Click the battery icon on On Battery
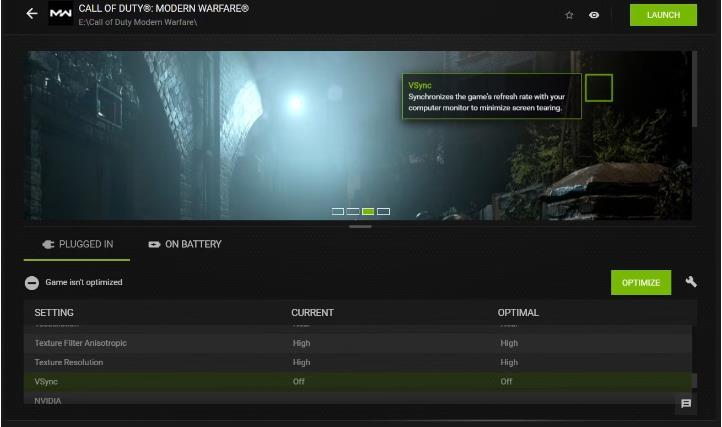 point(154,245)
